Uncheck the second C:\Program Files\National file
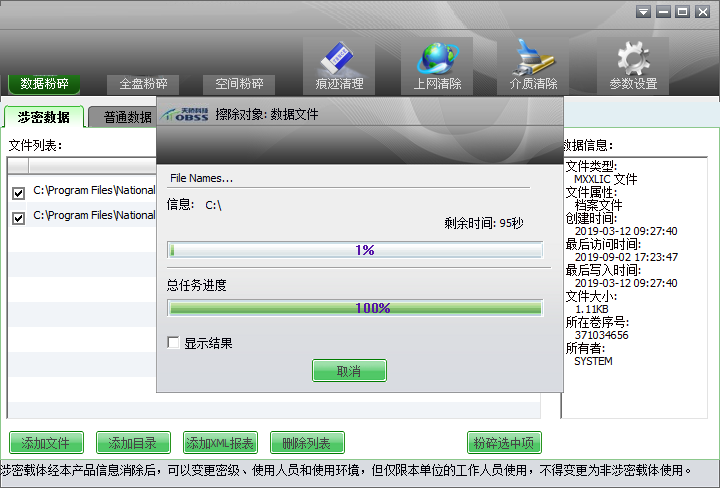 click(x=18, y=218)
